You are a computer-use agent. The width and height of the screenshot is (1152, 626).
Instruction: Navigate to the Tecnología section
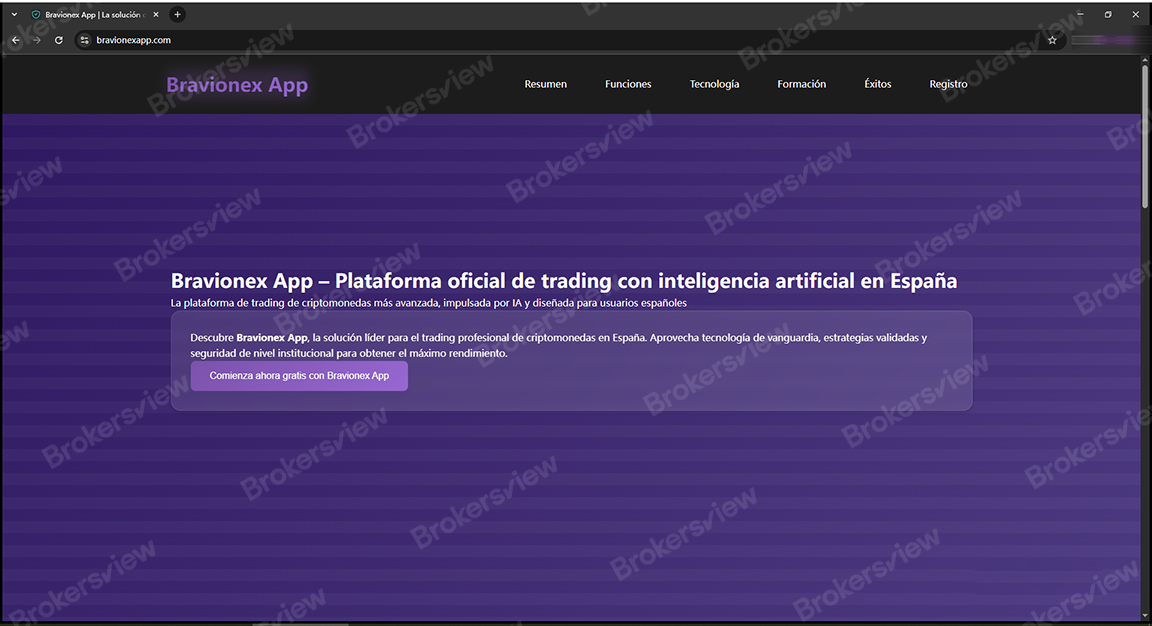714,84
